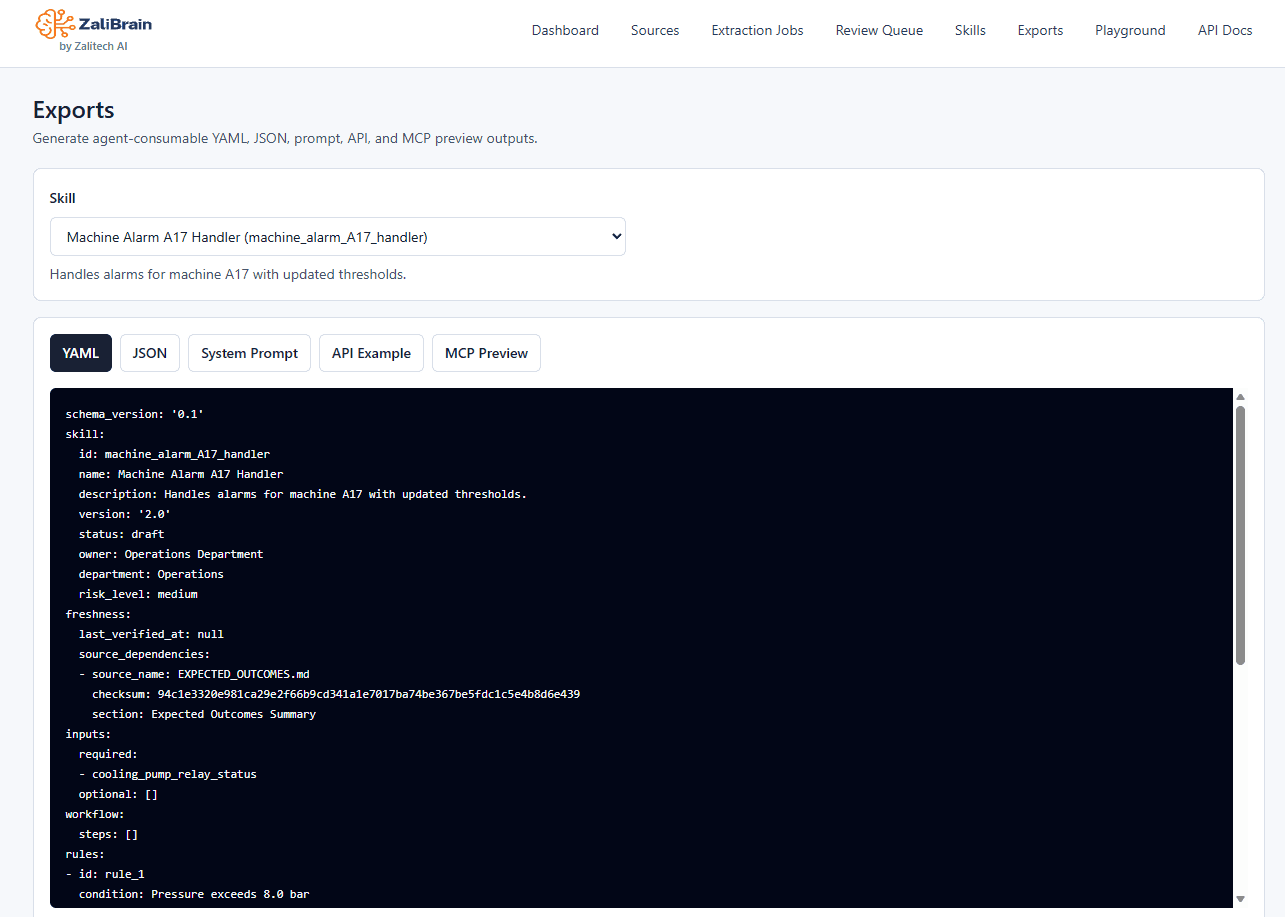Viewport: 1285px width, 917px height.
Task: Click the 'section: Expected Outcomes Summary' line
Action: coord(204,714)
